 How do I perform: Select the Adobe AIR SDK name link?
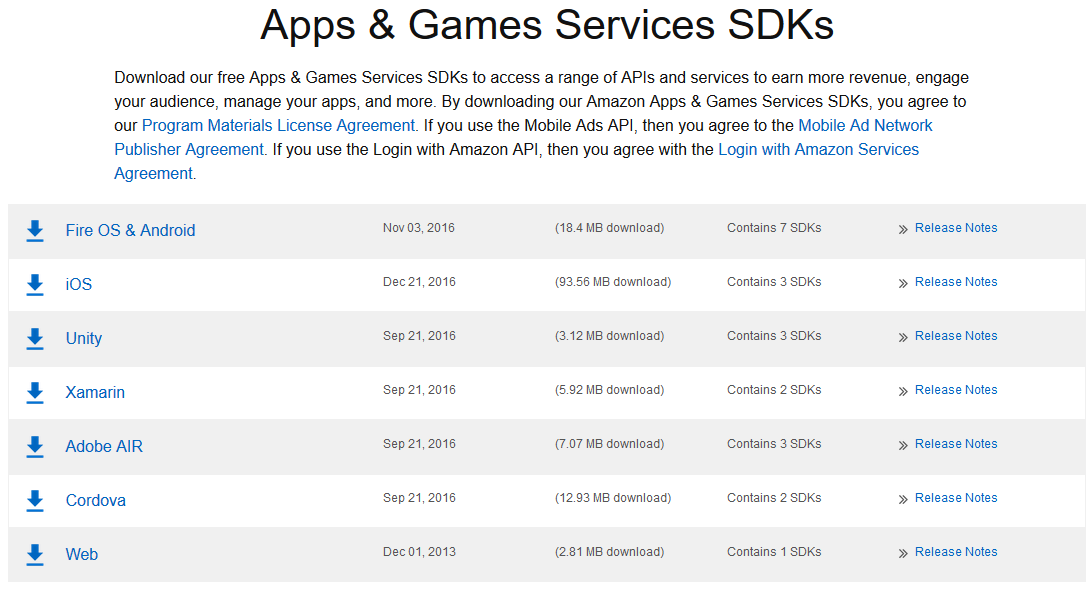coord(104,446)
